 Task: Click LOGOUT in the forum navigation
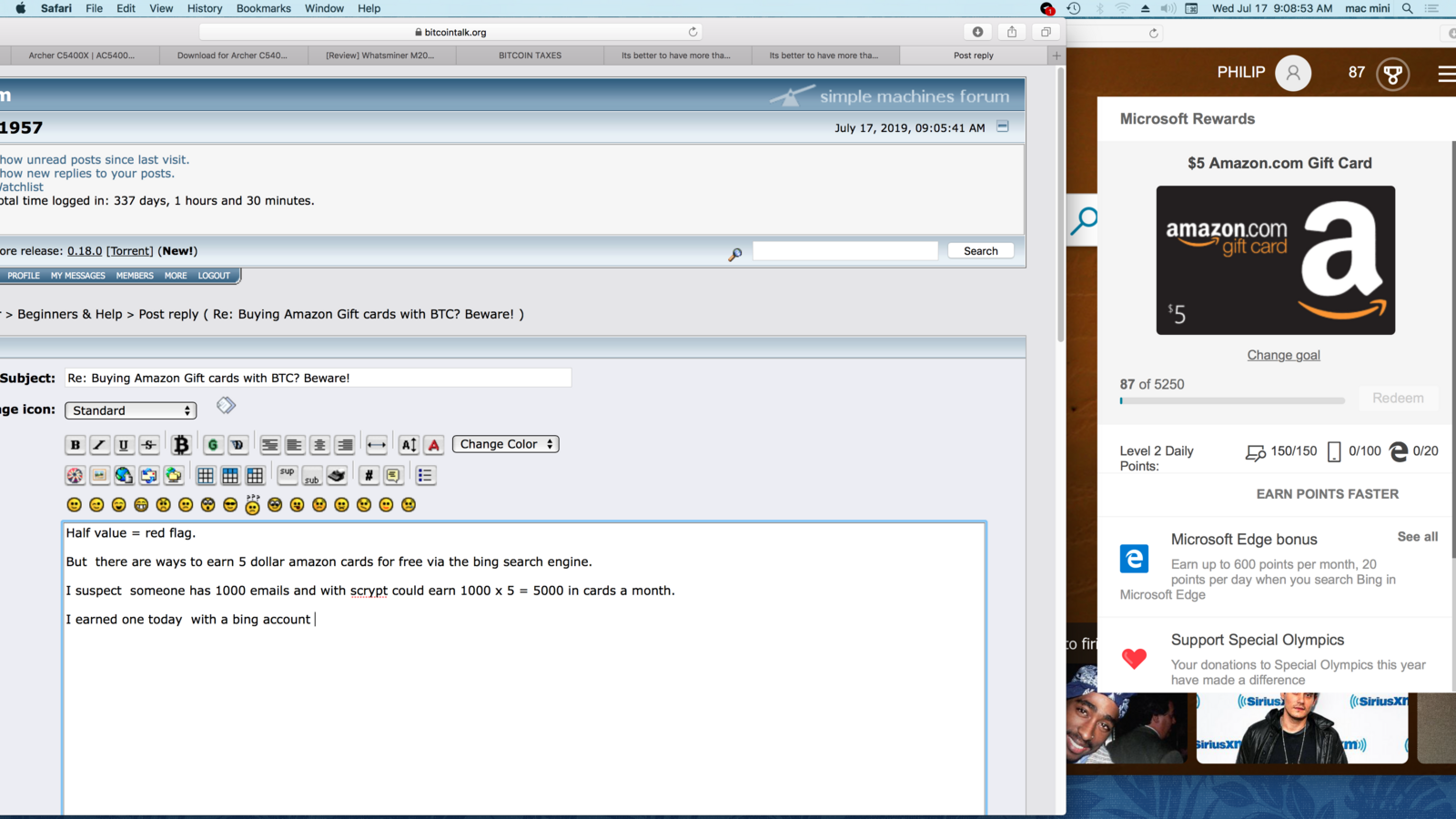[214, 276]
